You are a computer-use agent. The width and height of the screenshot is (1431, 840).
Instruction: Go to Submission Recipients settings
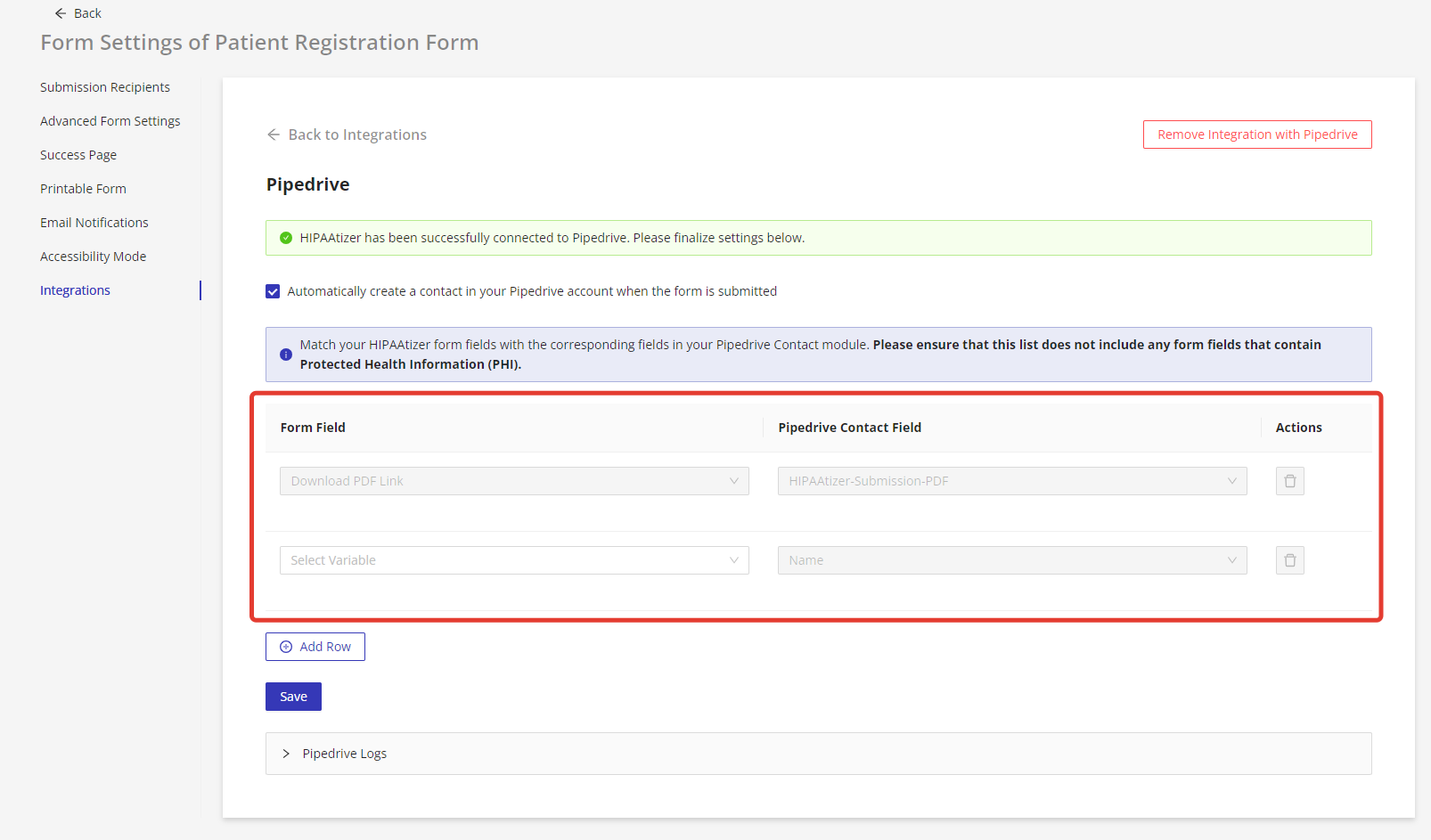tap(105, 87)
